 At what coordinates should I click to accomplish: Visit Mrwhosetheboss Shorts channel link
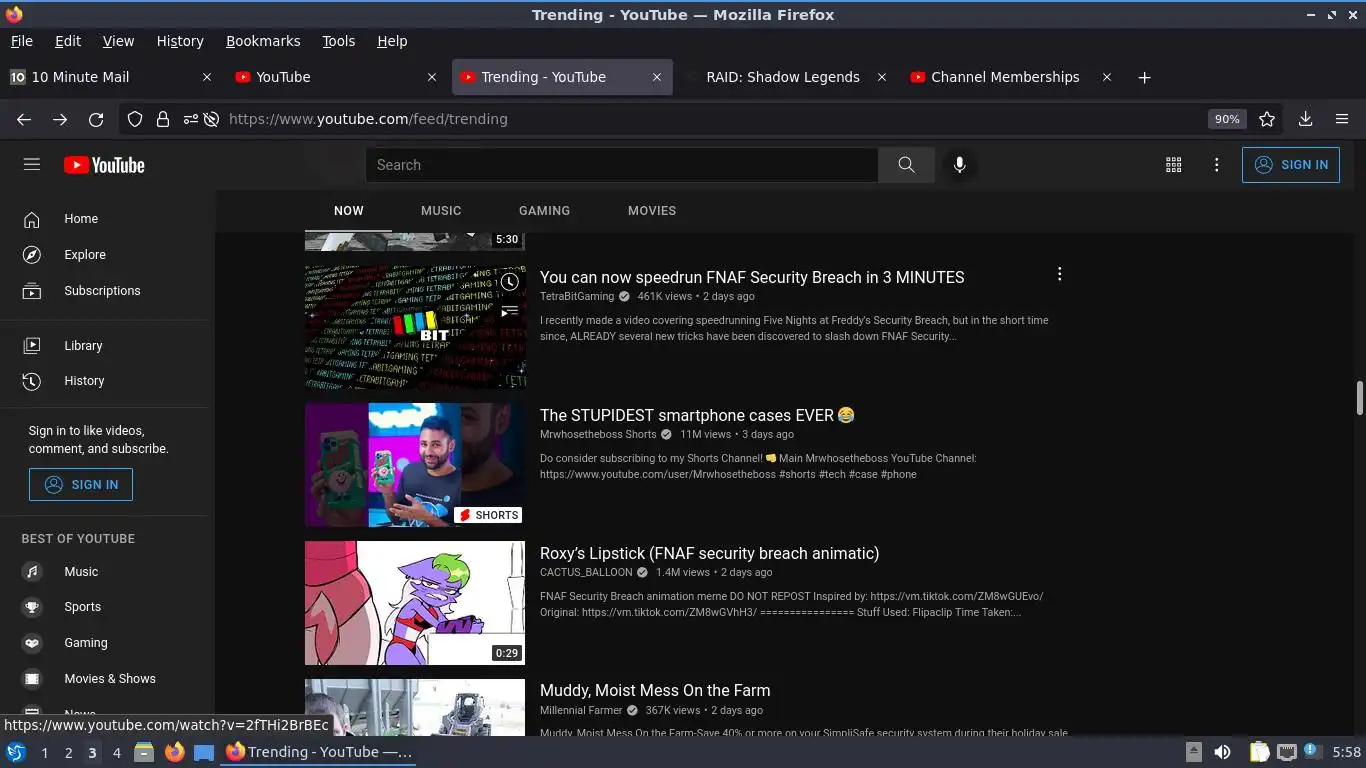[x=598, y=435]
